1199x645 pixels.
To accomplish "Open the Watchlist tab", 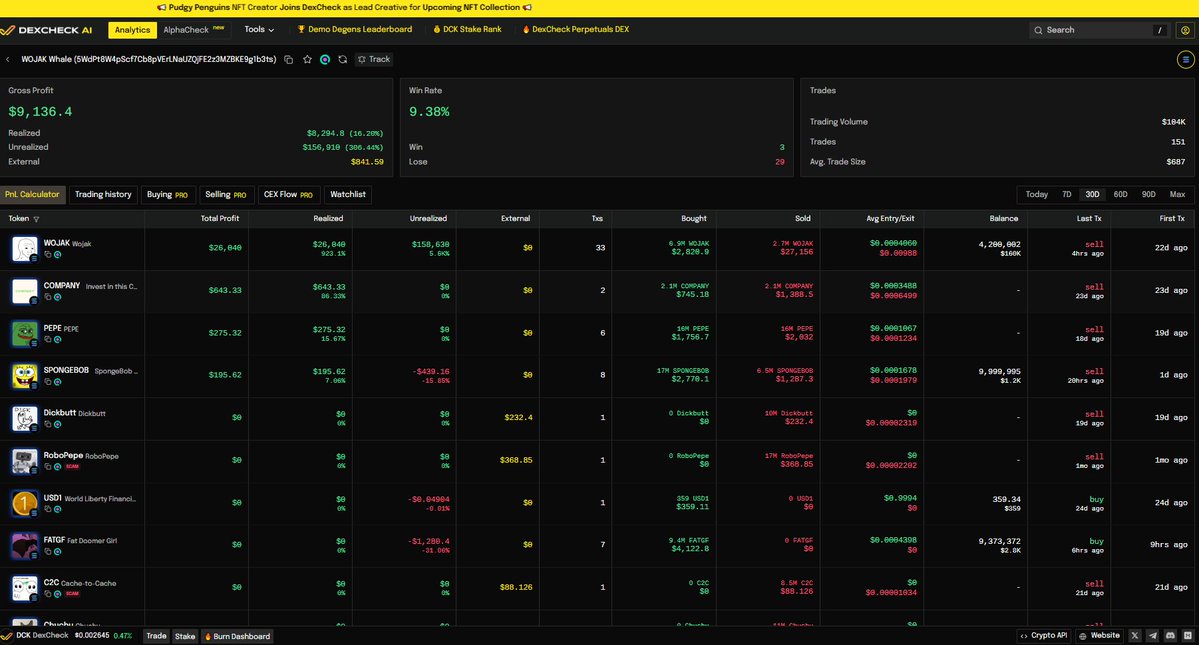I will 348,195.
